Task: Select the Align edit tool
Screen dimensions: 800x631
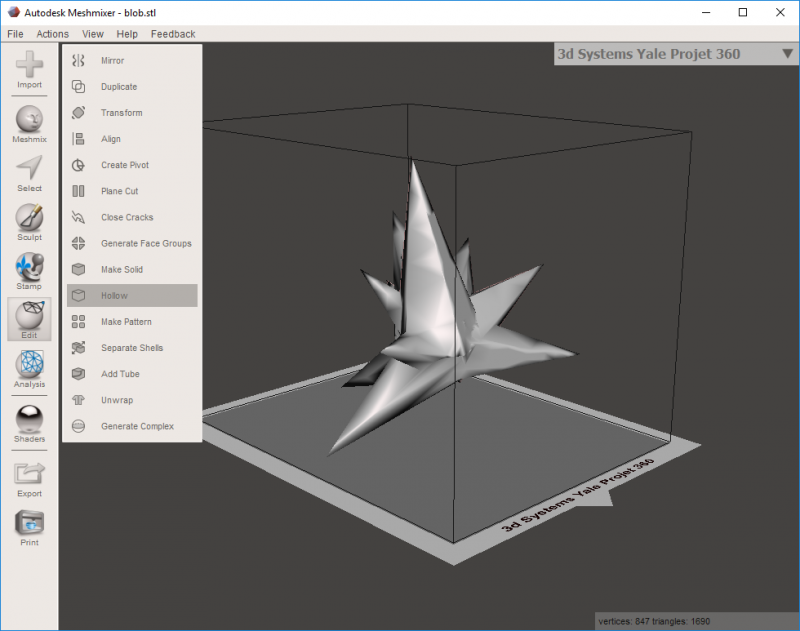Action: click(132, 139)
